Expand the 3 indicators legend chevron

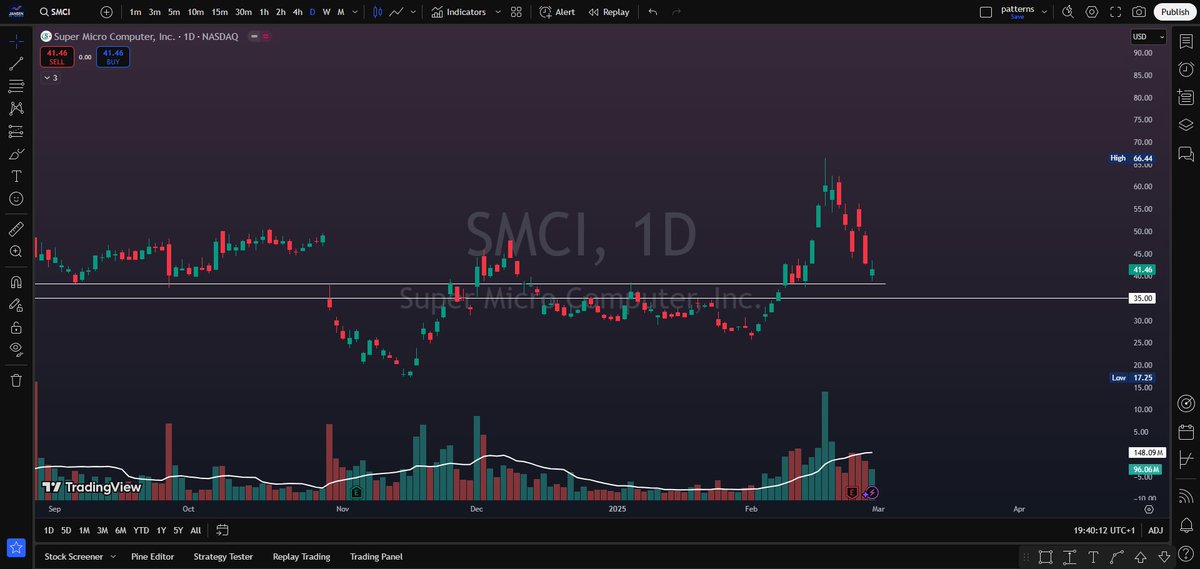pyautogui.click(x=50, y=77)
